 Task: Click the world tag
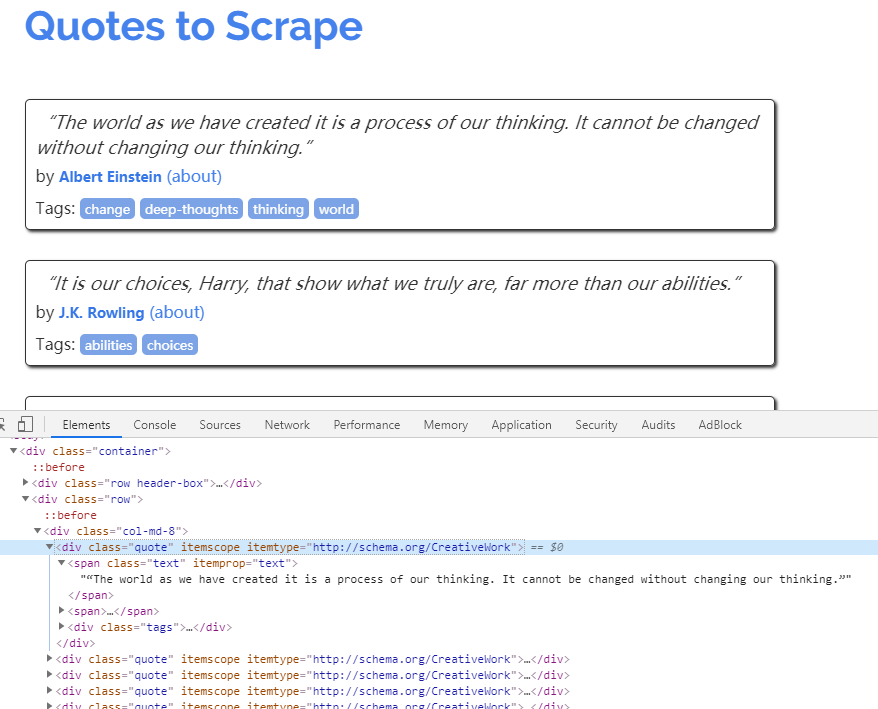[x=336, y=209]
